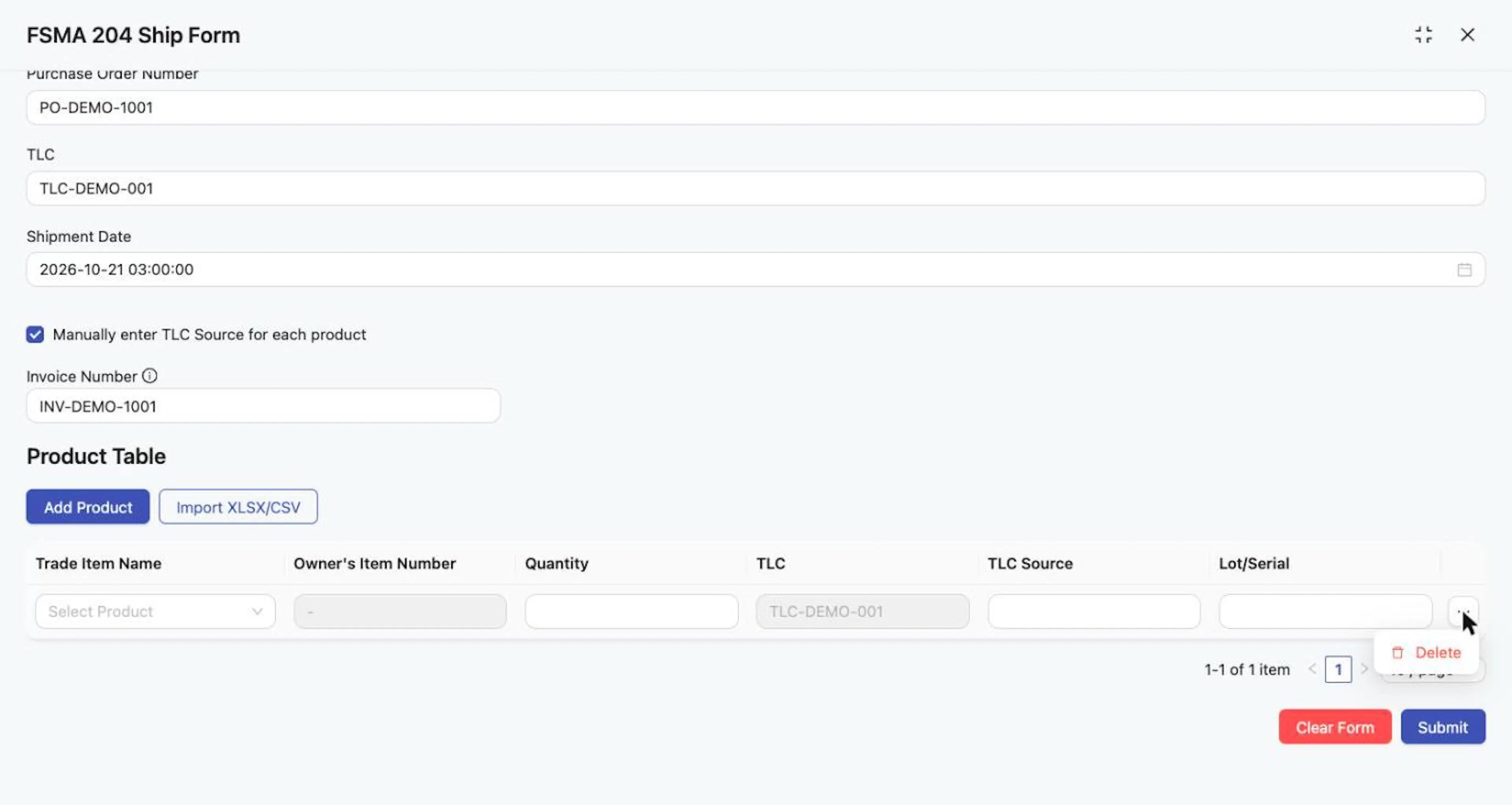Click the disabled TLC cell in table
Viewport: 1512px width, 805px height.
point(863,612)
